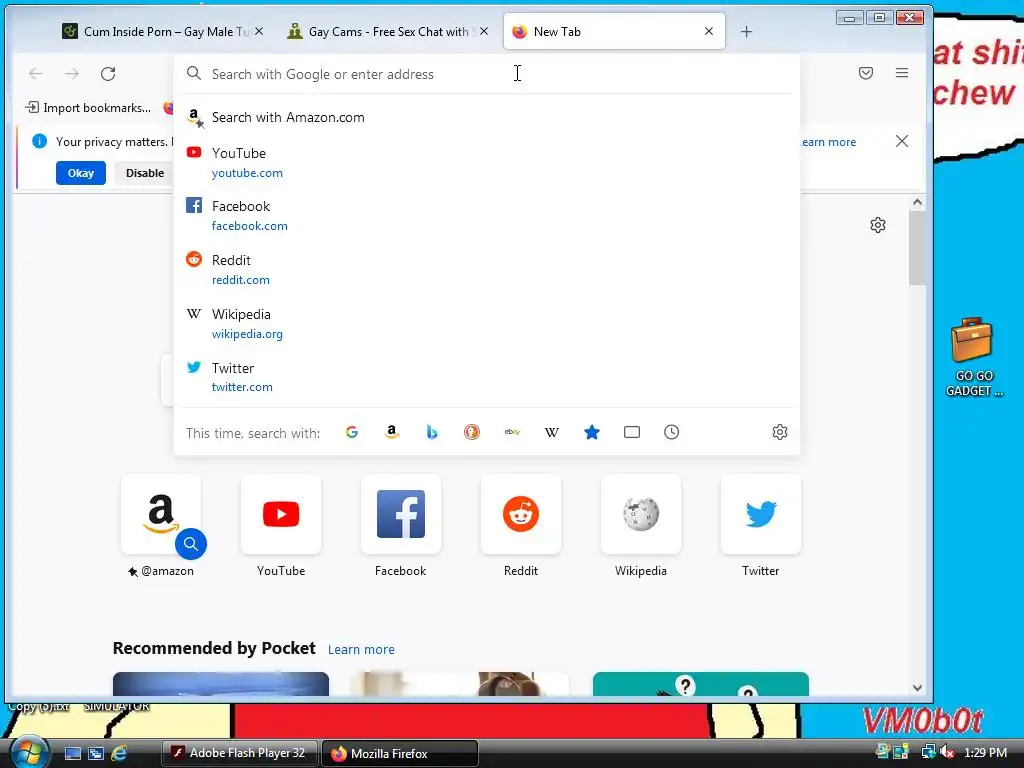This screenshot has height=768, width=1024.
Task: Click the Forward navigation arrow
Action: [x=72, y=74]
